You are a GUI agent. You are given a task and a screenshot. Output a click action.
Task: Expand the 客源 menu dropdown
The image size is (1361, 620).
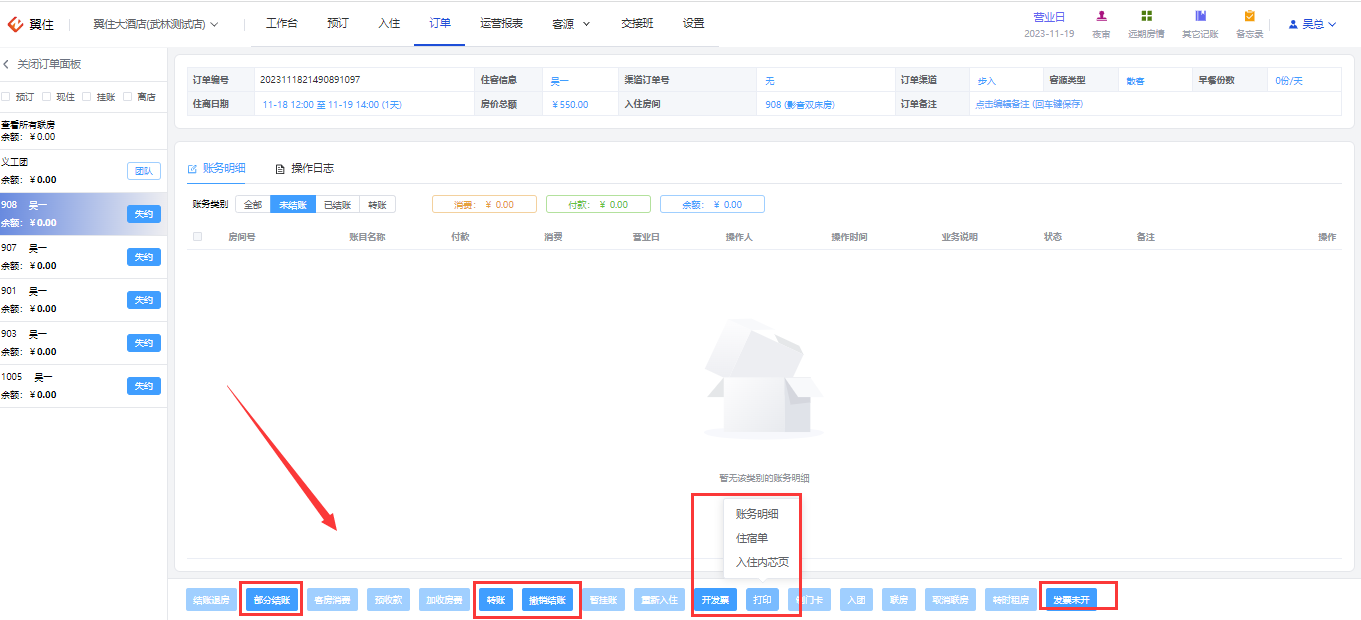click(x=570, y=24)
